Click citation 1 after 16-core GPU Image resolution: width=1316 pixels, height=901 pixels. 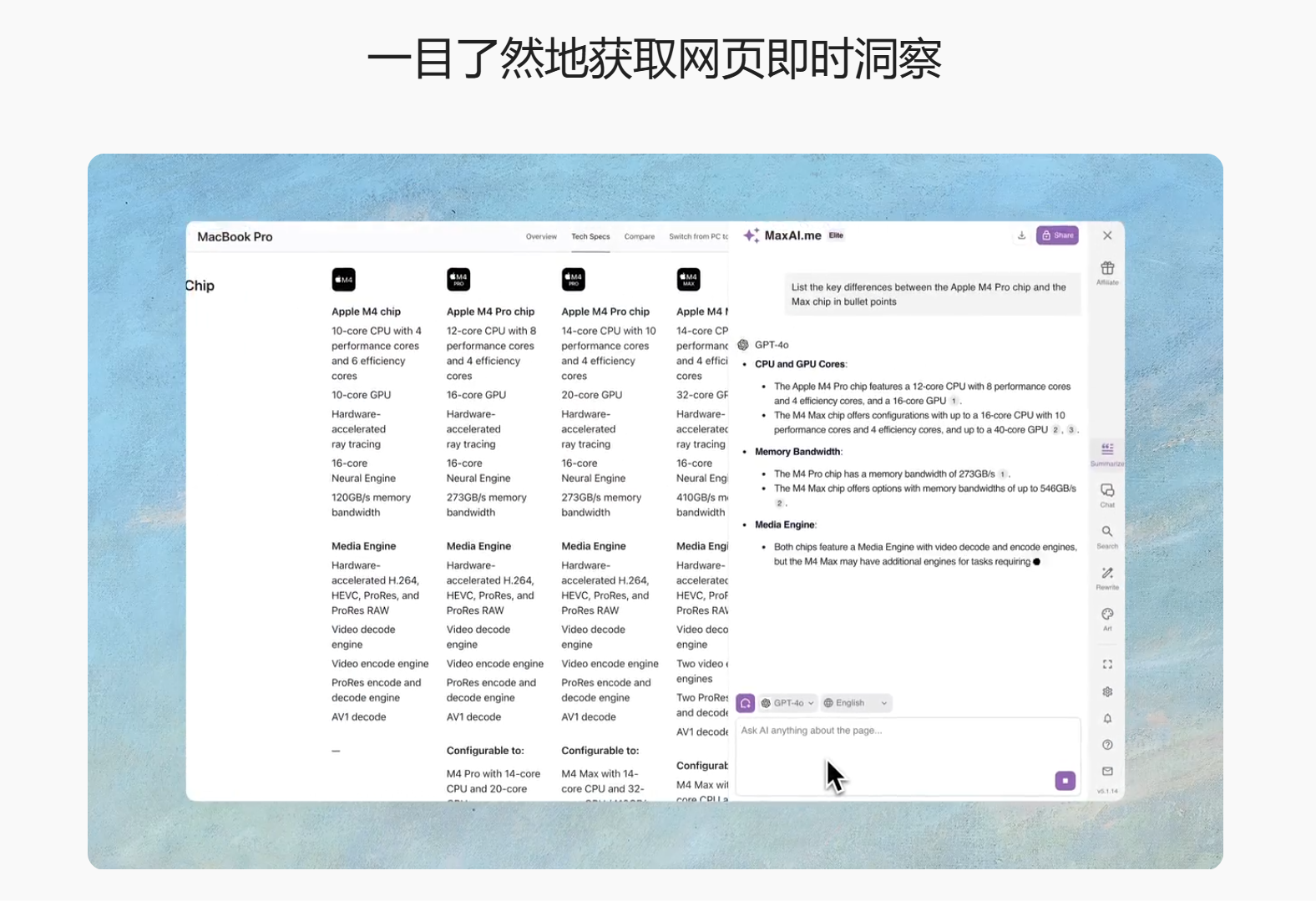point(954,401)
